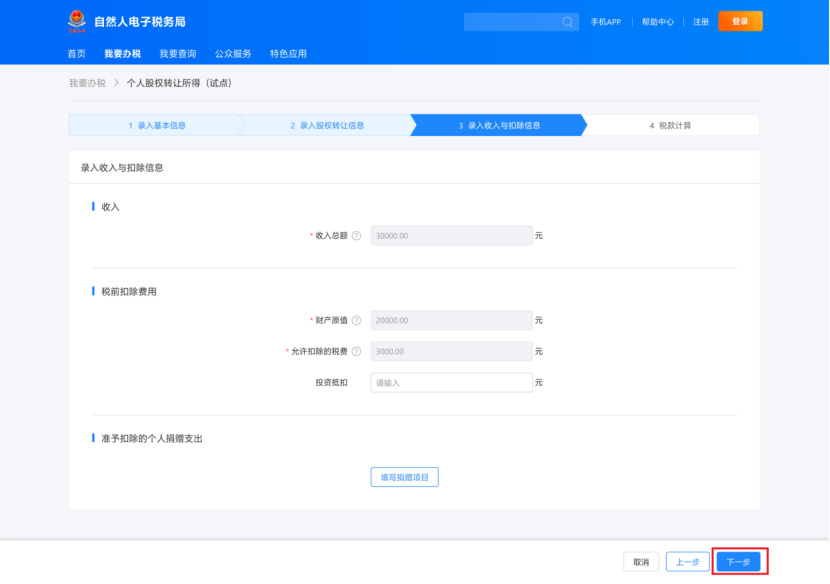The height and width of the screenshot is (584, 830).
Task: Click the orange 登录 button
Action: (x=740, y=20)
